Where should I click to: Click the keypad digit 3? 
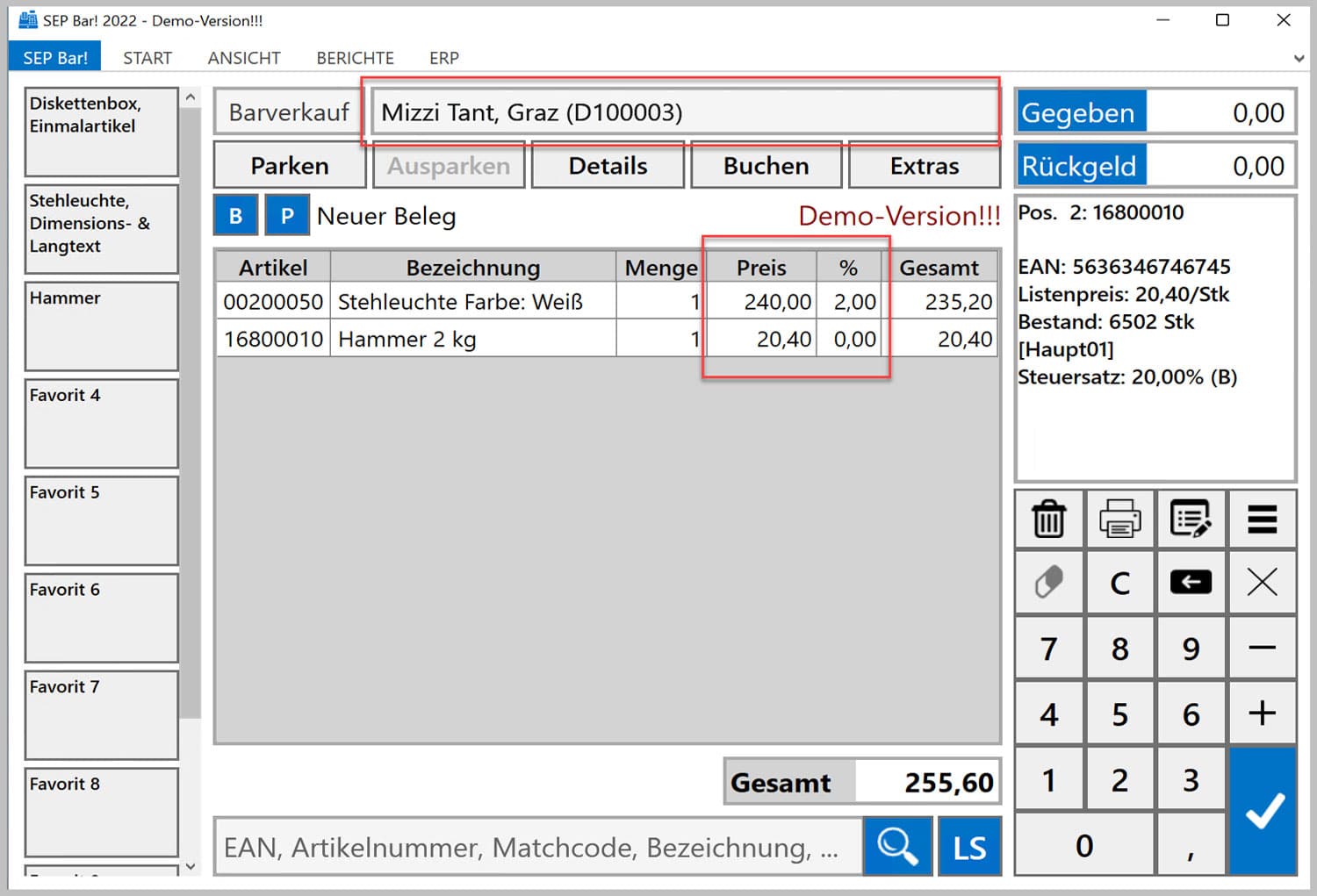point(1191,779)
